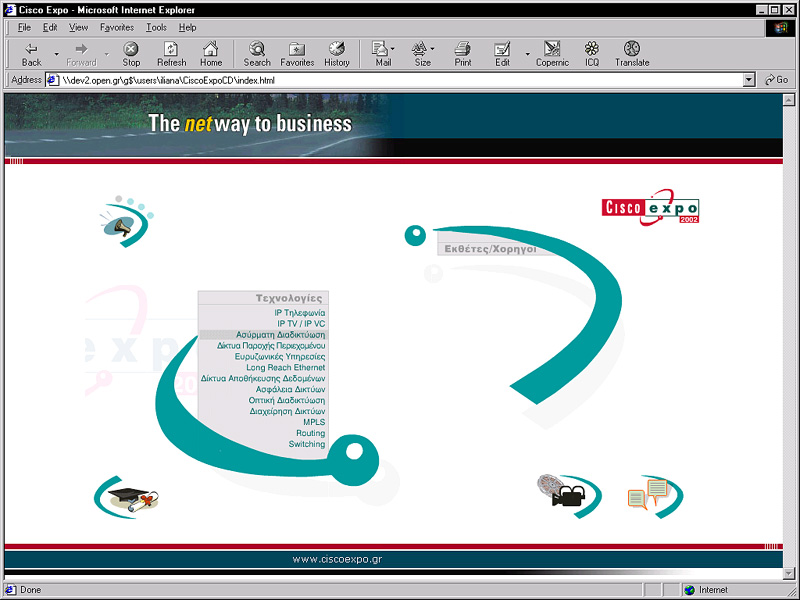800x600 pixels.
Task: Select Διαχείρηση Δικτύων link
Action: pos(287,411)
